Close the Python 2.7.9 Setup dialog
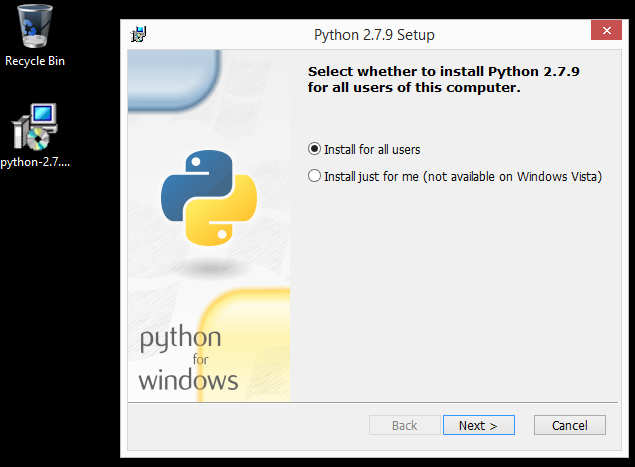This screenshot has height=467, width=635. (604, 33)
